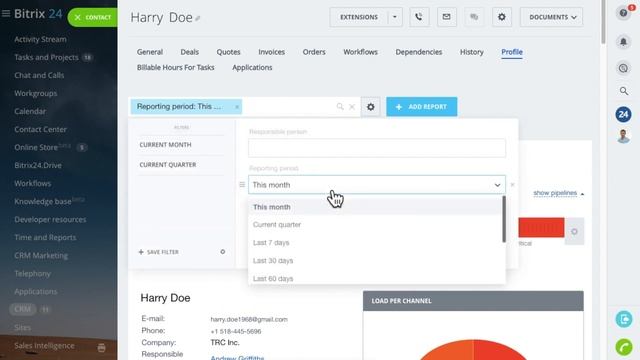Click the red progress bar
The height and width of the screenshot is (360, 640).
[541, 227]
